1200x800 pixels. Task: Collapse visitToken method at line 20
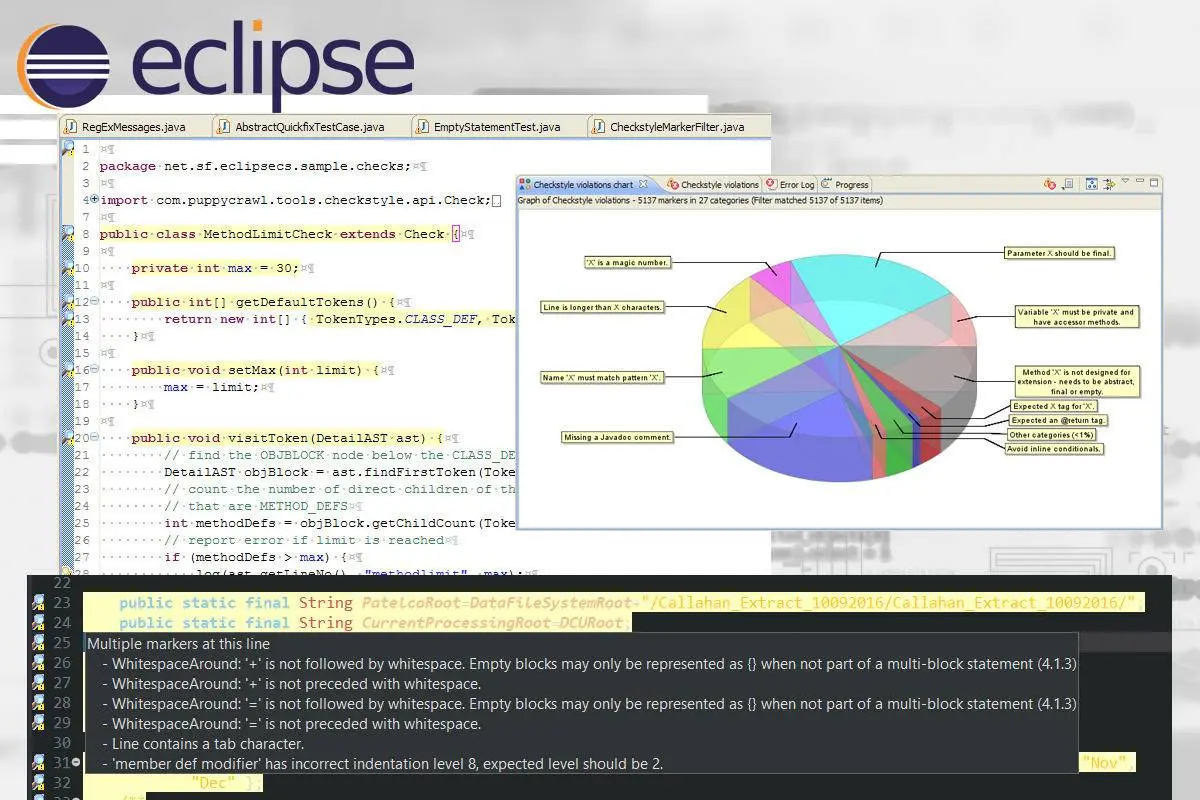tap(95, 438)
